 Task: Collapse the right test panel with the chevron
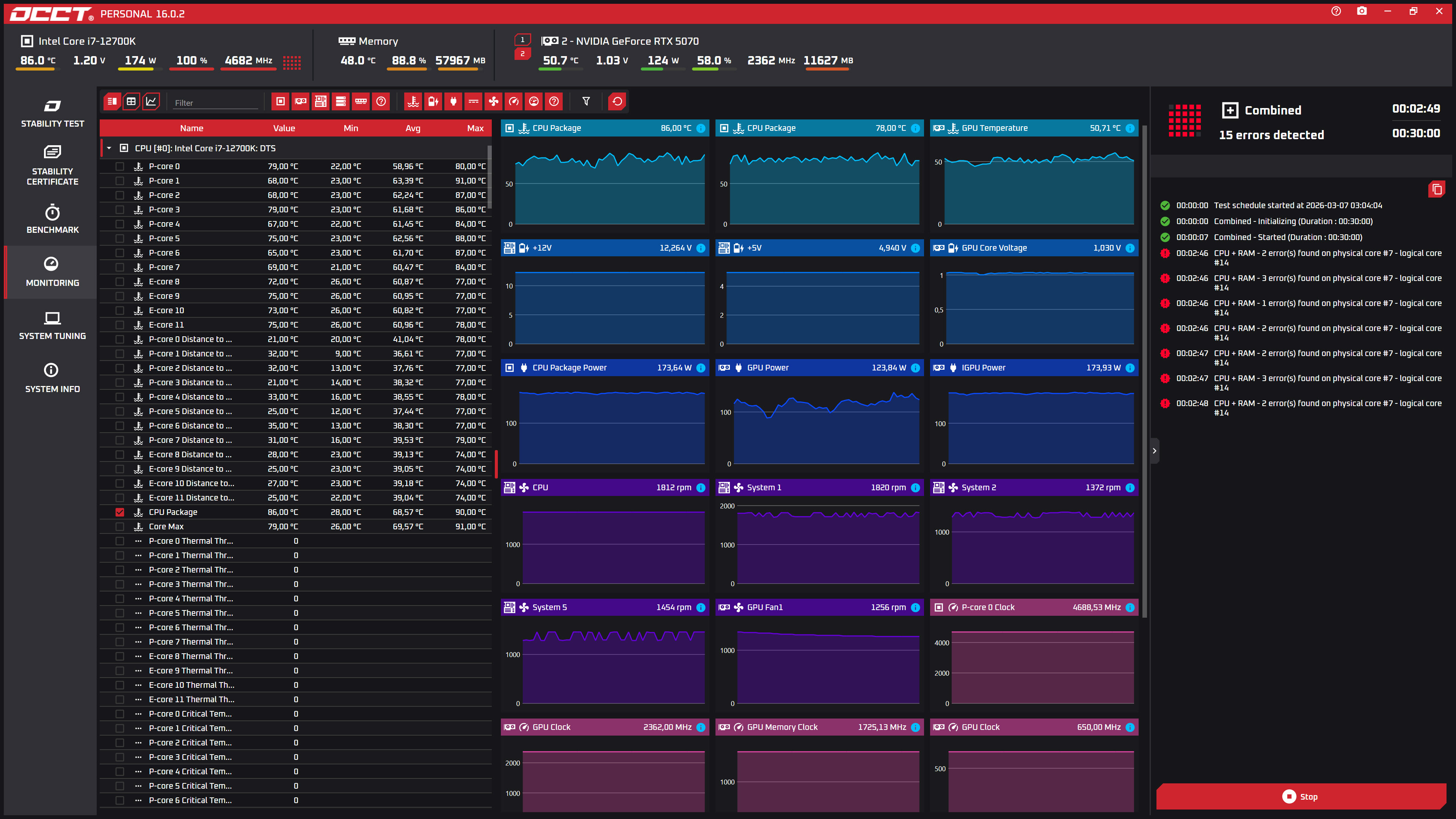point(1154,451)
